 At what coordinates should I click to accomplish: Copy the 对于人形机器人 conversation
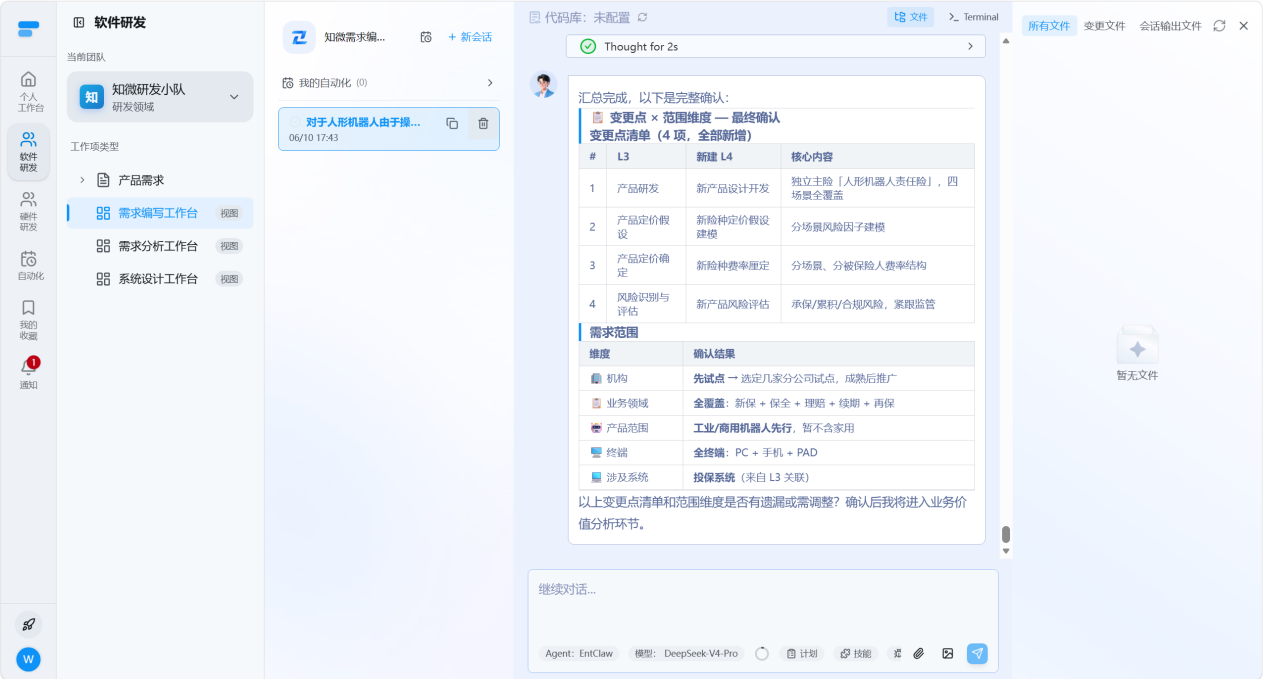pyautogui.click(x=452, y=123)
